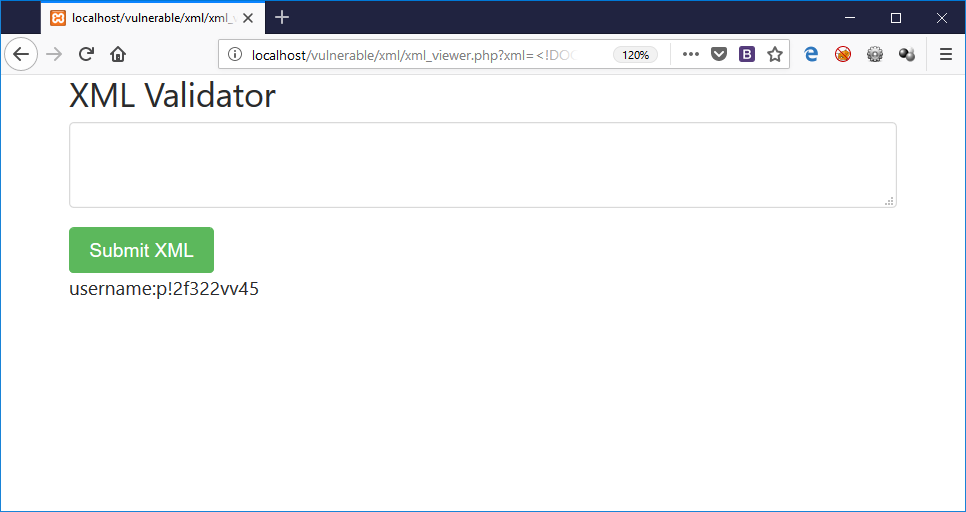This screenshot has height=512, width=966.
Task: Show site information via the info icon
Action: 235,54
